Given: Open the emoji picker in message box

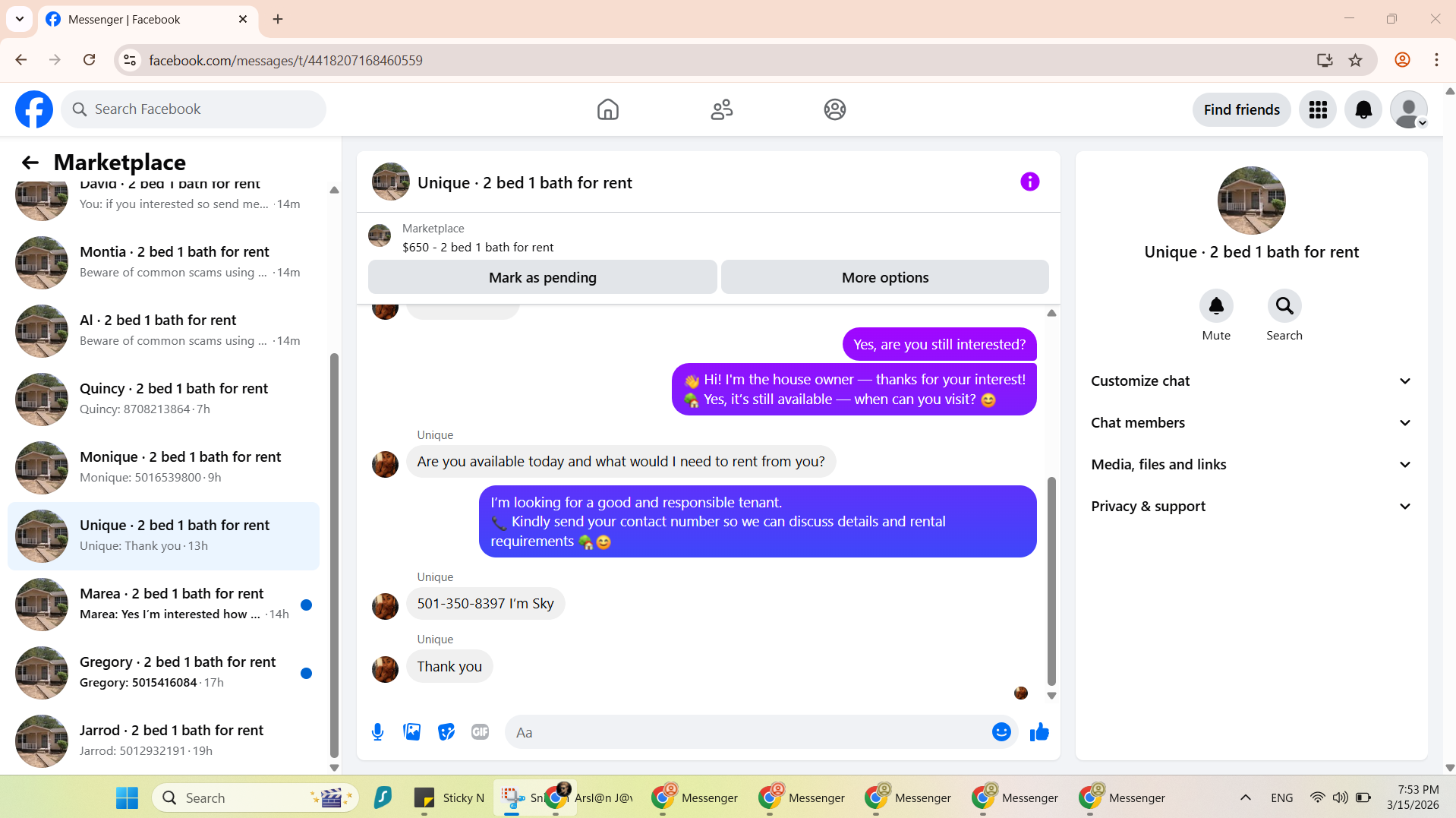Looking at the screenshot, I should coord(1001,732).
